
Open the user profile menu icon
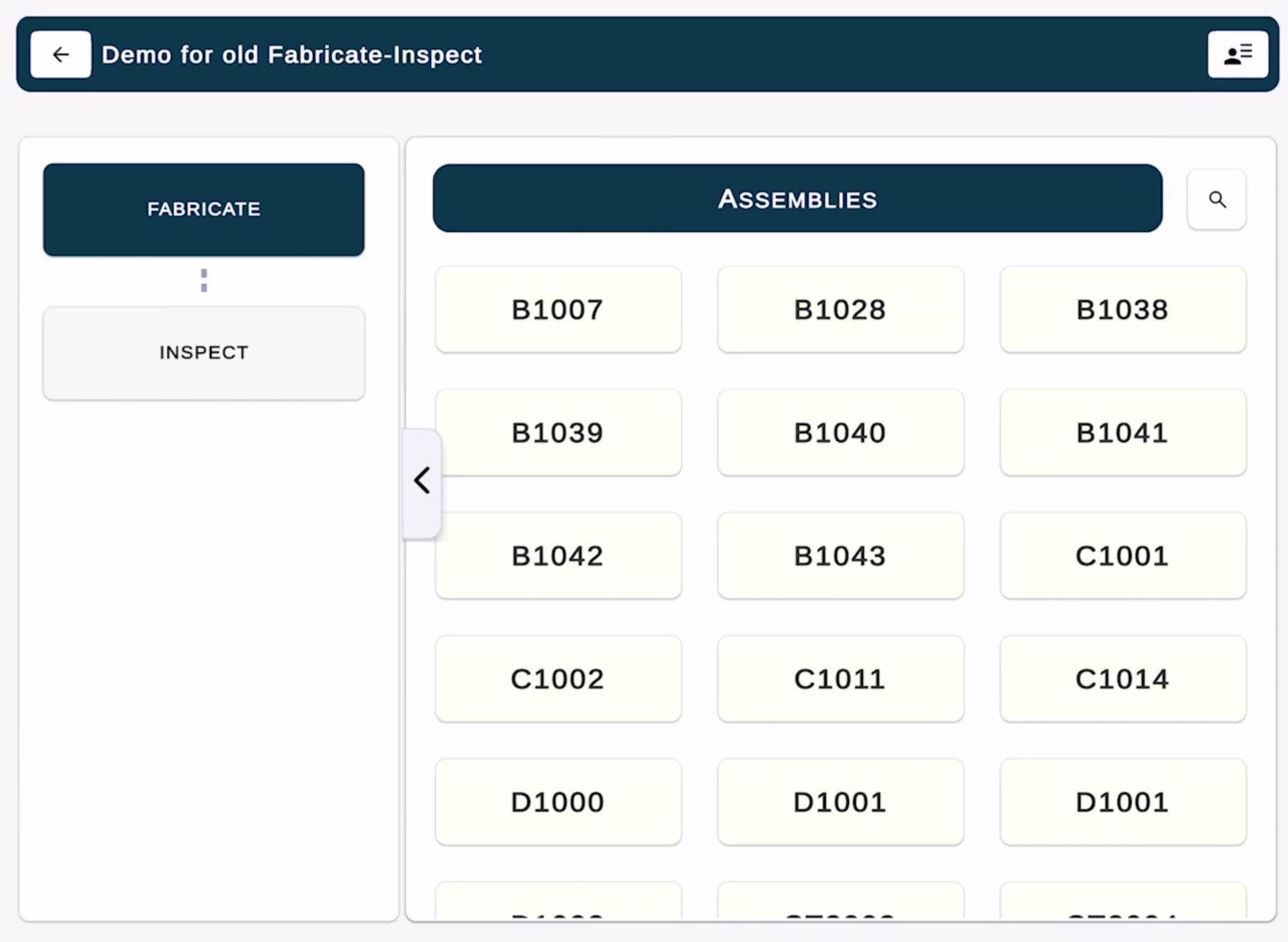point(1237,55)
